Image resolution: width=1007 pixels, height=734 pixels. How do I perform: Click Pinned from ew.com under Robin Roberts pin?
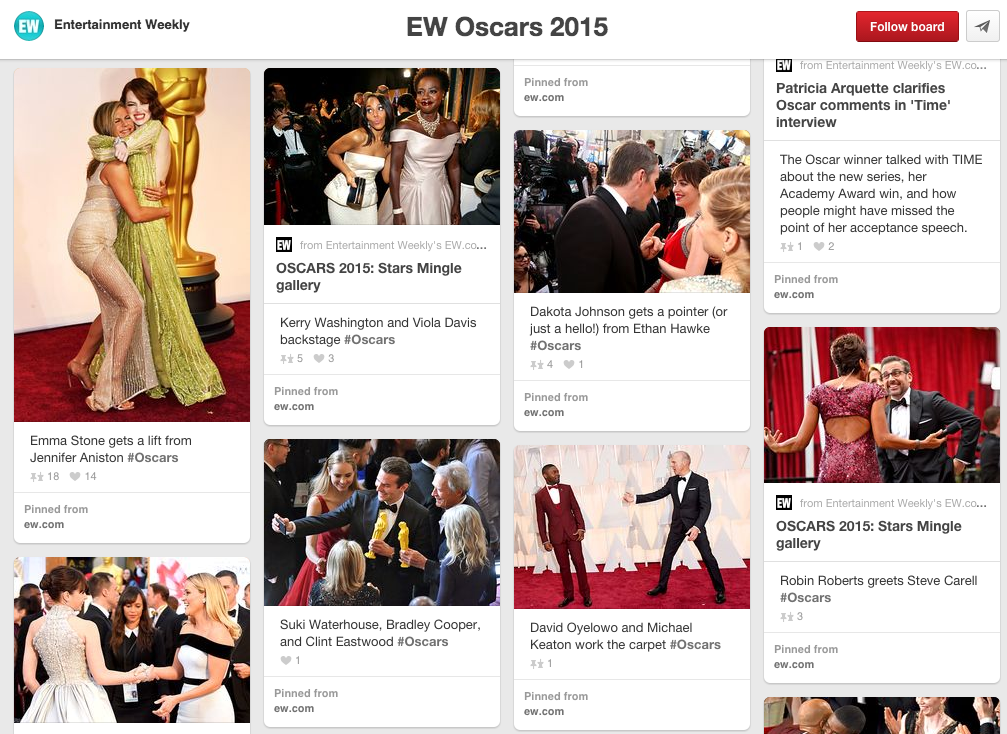point(806,656)
